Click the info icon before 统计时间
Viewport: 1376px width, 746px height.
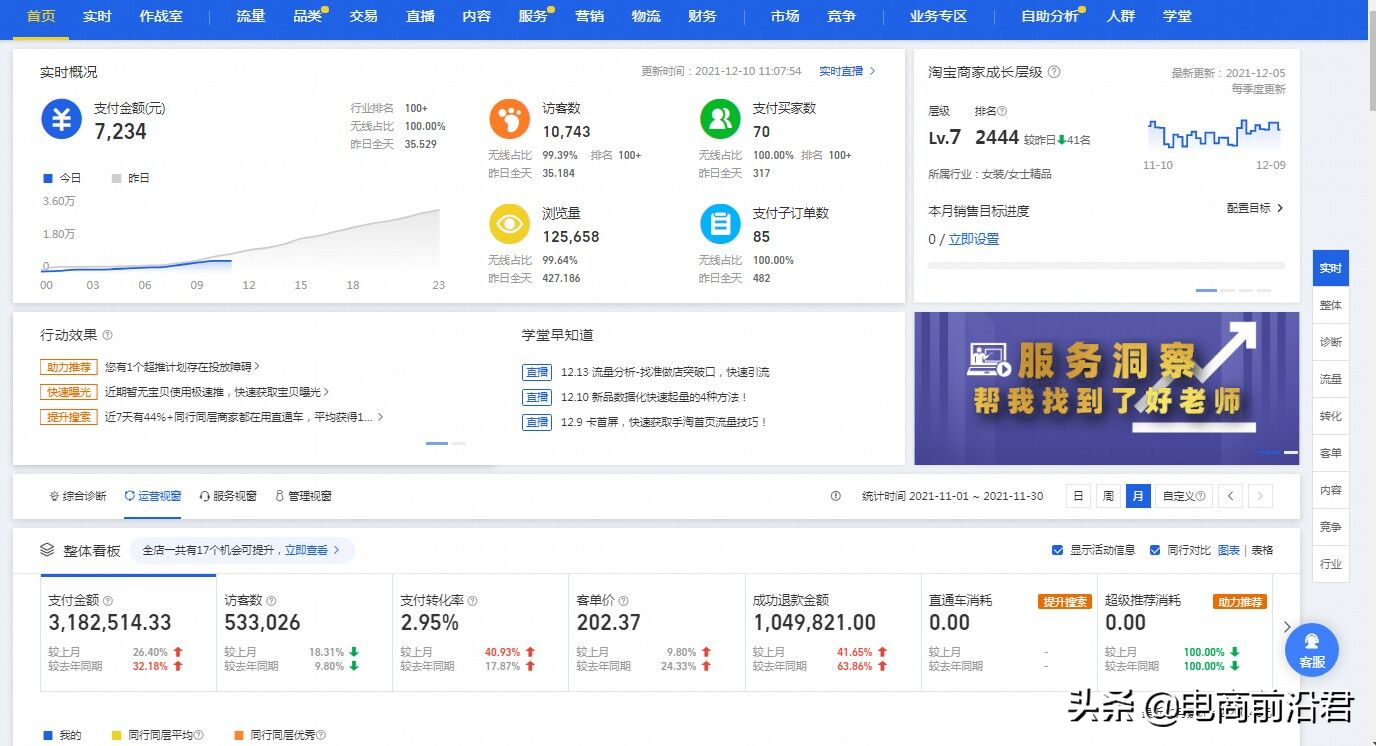tap(836, 496)
